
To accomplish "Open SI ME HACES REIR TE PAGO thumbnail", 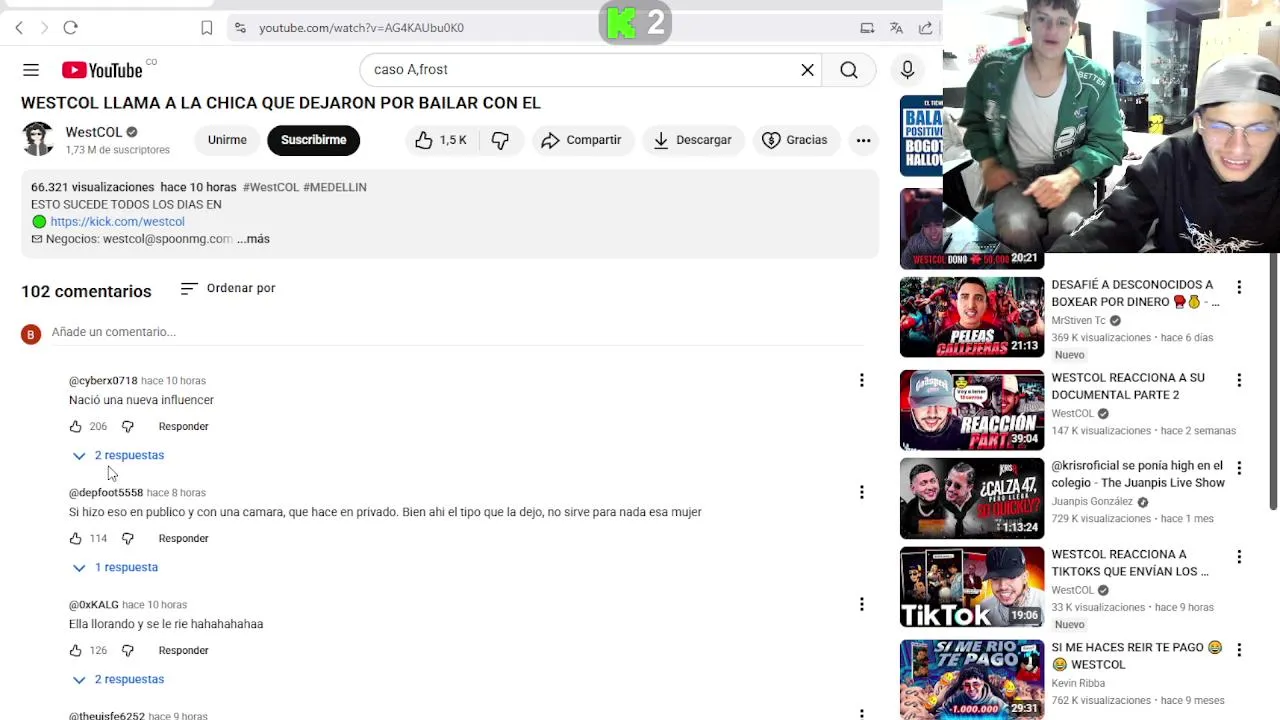I will click(x=972, y=680).
